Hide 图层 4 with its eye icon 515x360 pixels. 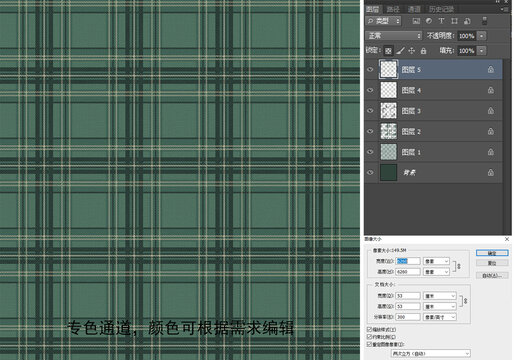click(370, 90)
